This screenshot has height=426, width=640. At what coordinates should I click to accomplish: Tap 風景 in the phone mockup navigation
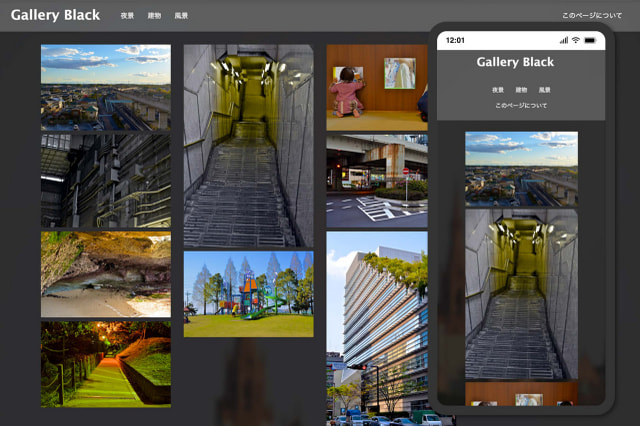[544, 90]
